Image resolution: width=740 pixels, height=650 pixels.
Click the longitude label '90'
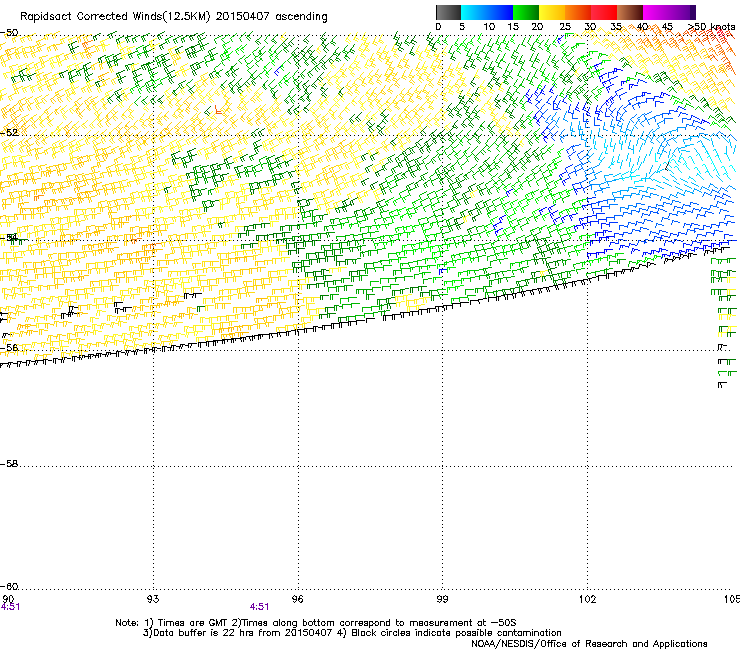8,599
